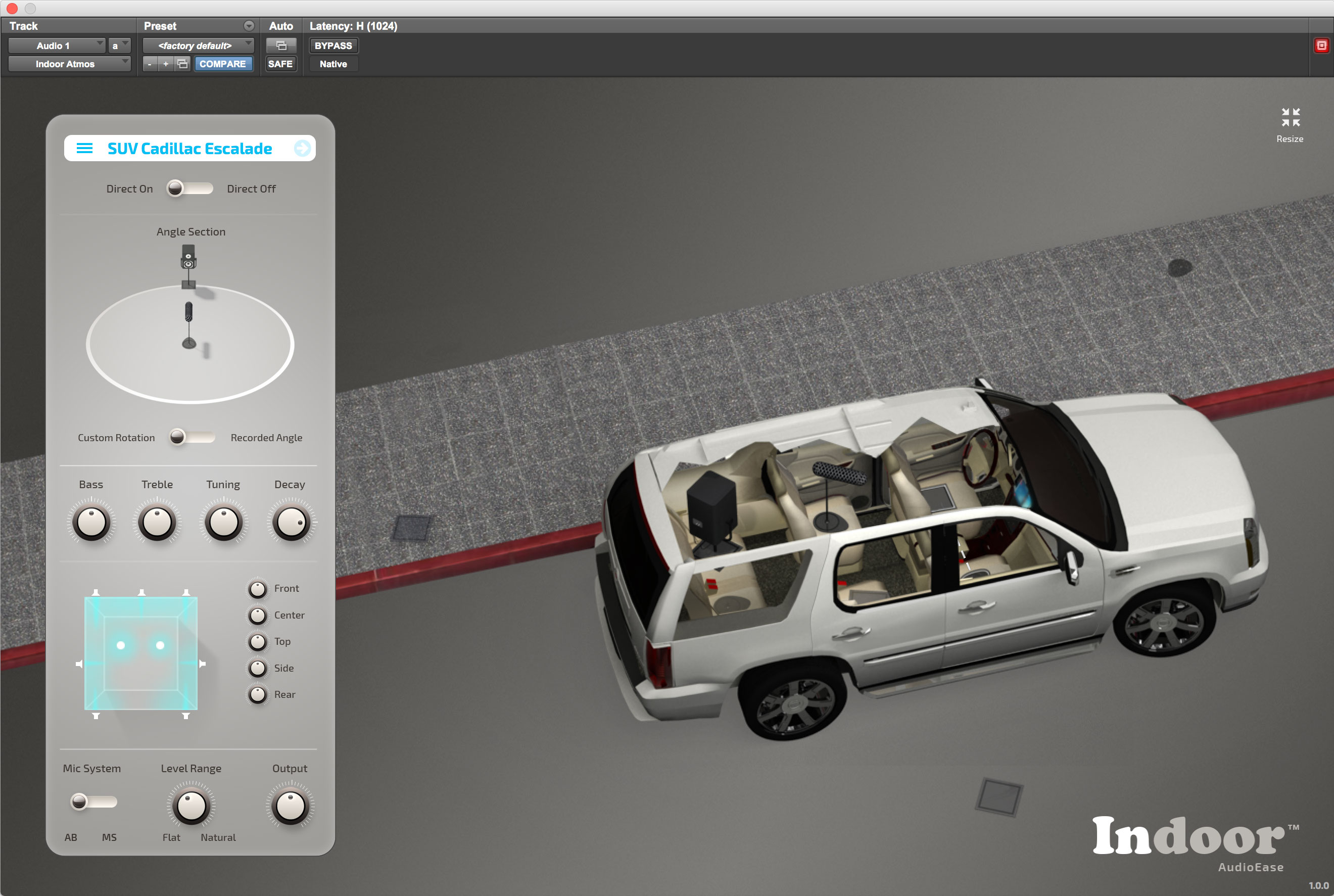
Task: Select the Front speaker output button
Action: pyautogui.click(x=258, y=588)
